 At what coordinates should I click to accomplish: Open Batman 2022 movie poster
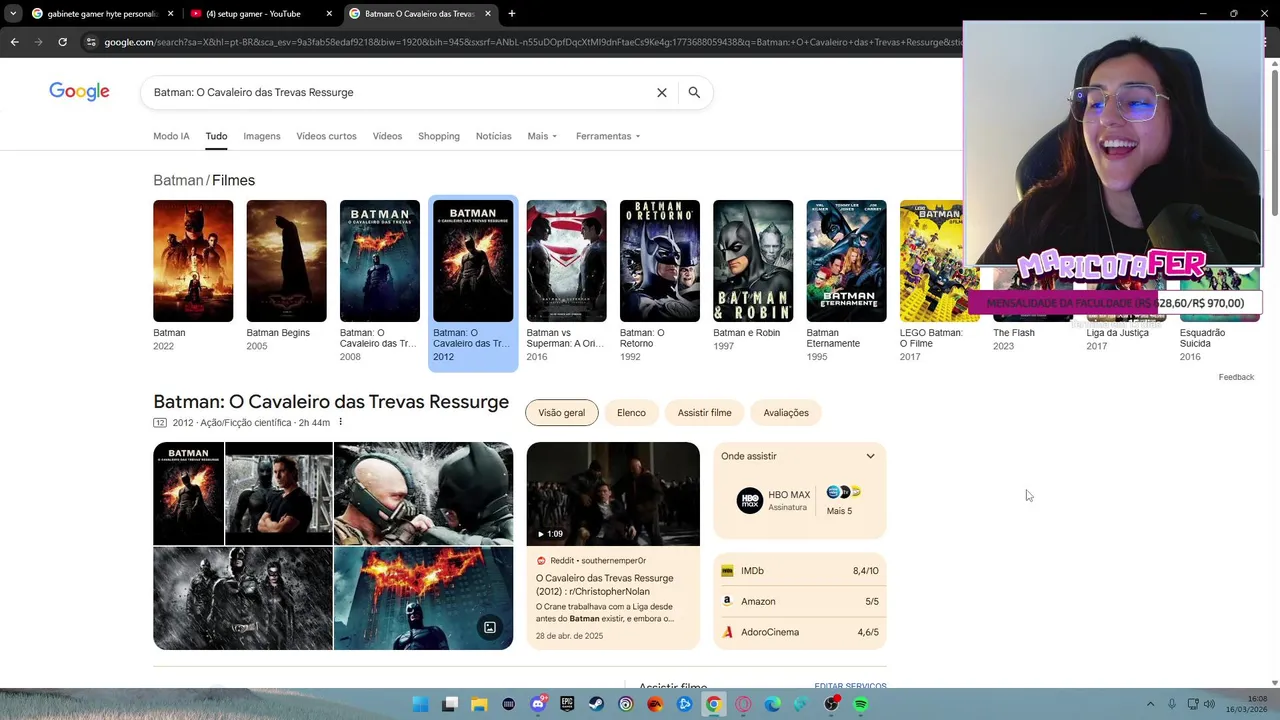pos(193,261)
